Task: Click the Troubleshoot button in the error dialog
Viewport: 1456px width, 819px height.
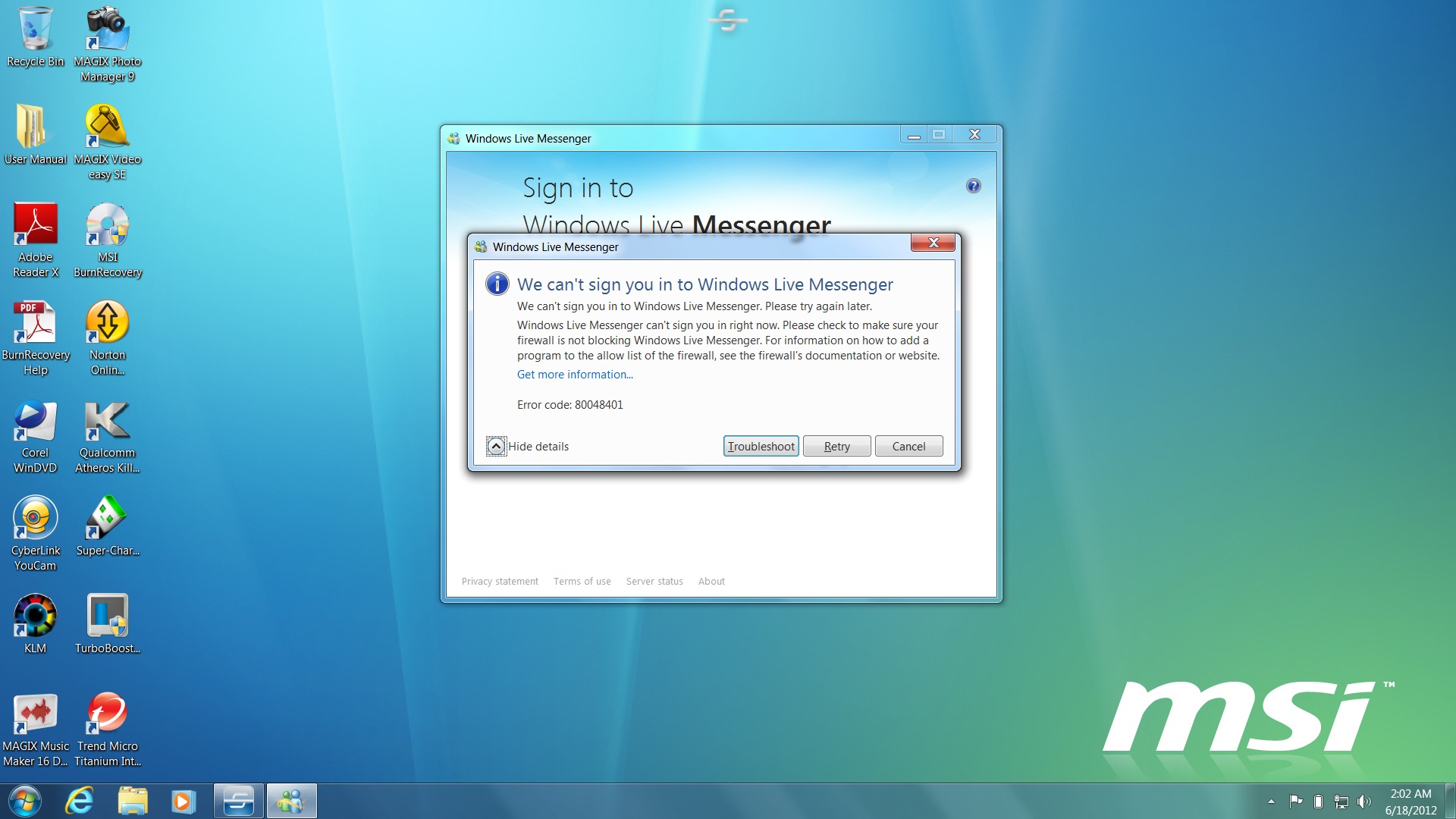Action: pyautogui.click(x=761, y=446)
